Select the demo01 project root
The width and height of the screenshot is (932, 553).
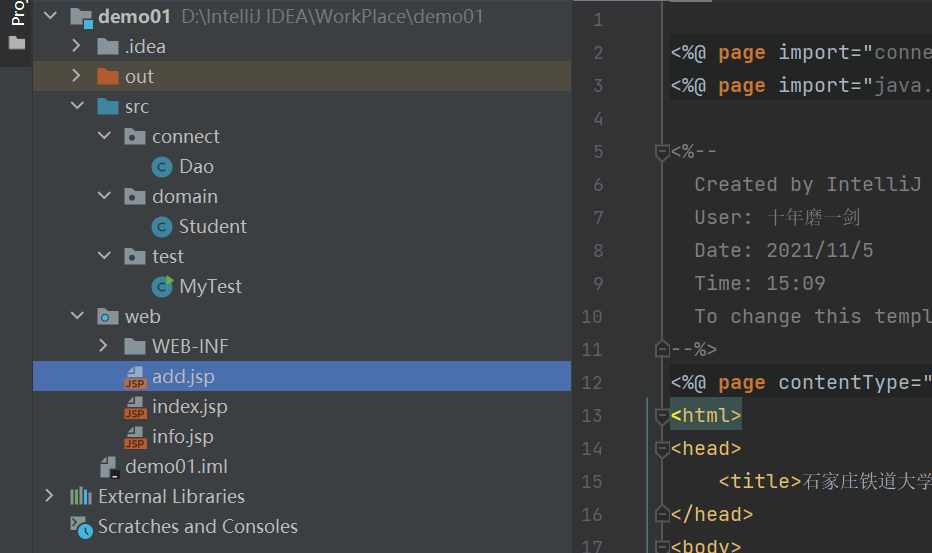[137, 17]
